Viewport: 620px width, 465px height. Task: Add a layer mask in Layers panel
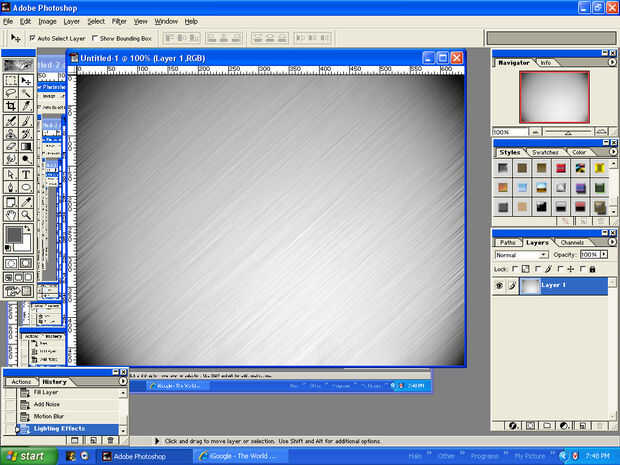530,426
